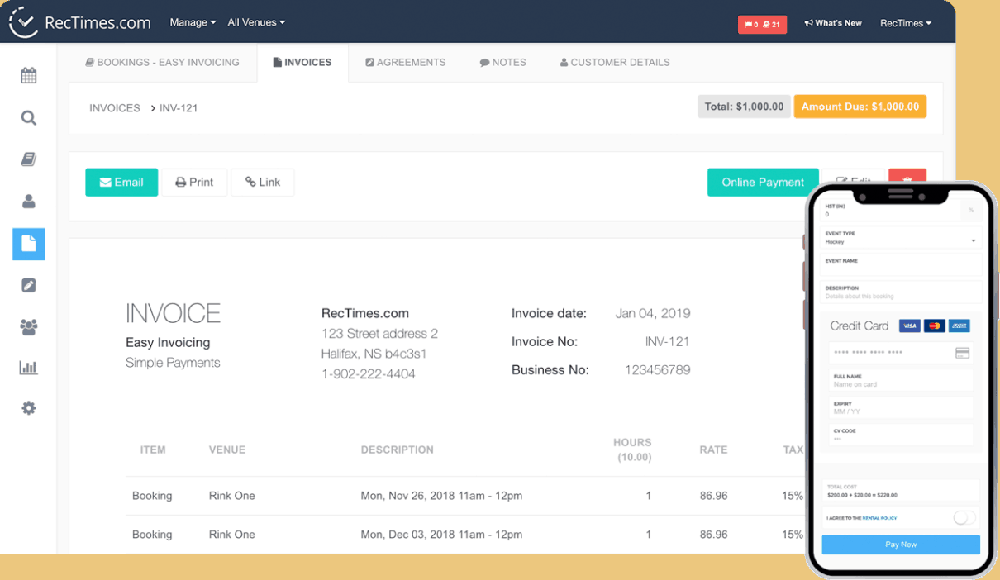Open settings with the gear icon
Screen dimensions: 1000x580
tap(28, 408)
